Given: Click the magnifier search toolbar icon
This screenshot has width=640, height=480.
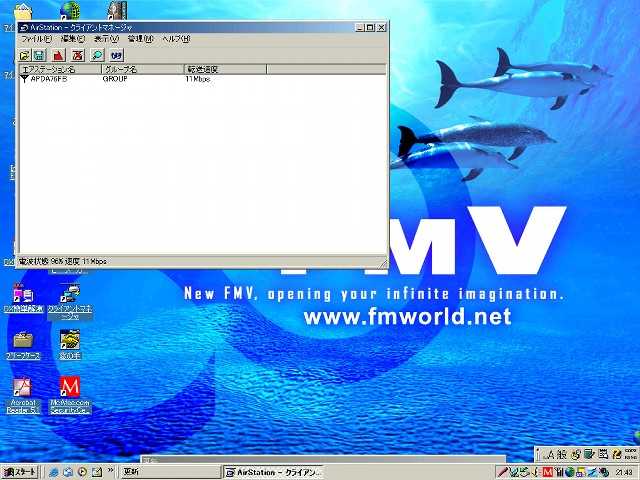Looking at the screenshot, I should tap(97, 55).
